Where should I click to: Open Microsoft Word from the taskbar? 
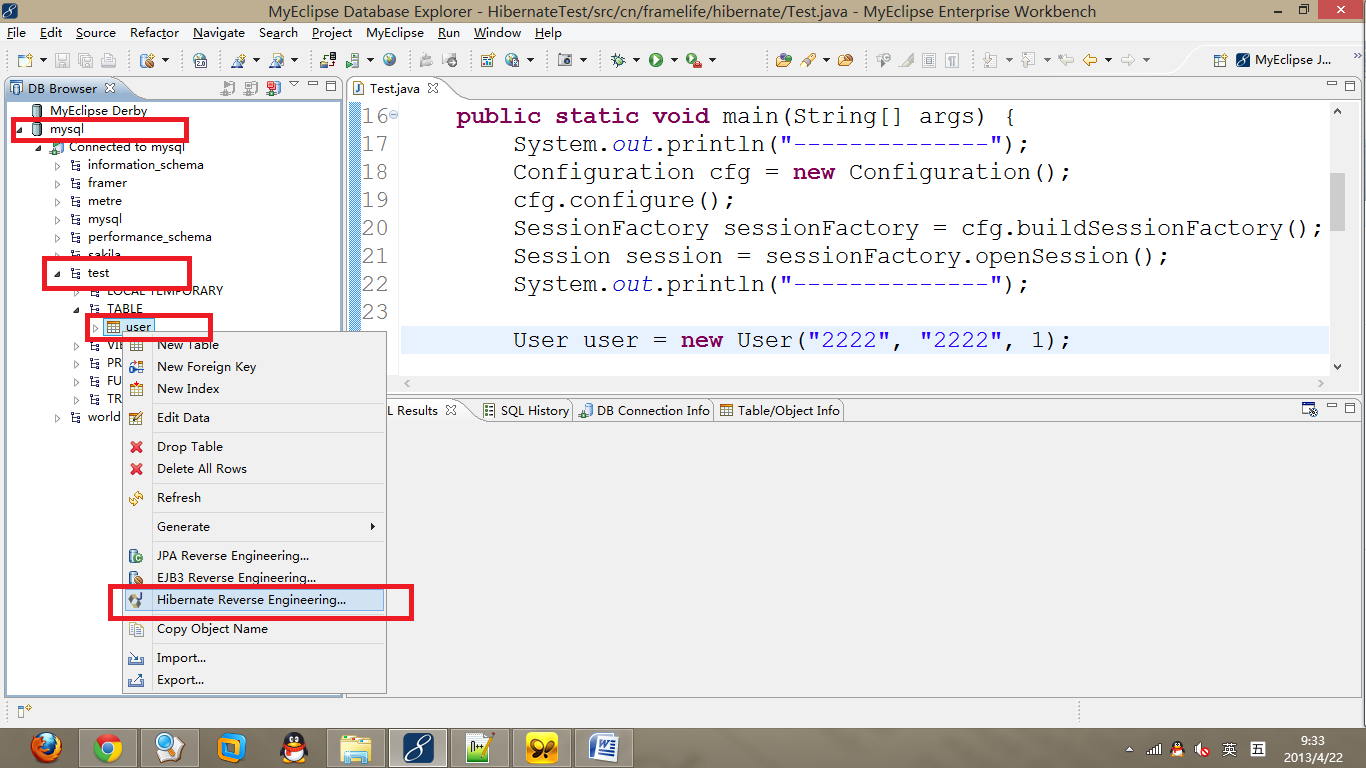tap(604, 747)
